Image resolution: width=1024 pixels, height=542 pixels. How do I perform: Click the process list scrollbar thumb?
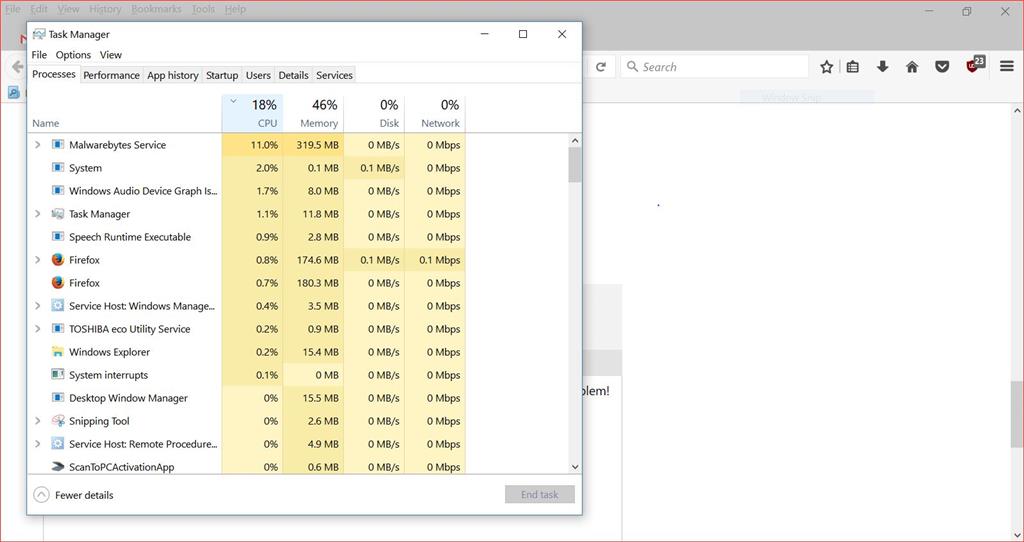[x=575, y=165]
